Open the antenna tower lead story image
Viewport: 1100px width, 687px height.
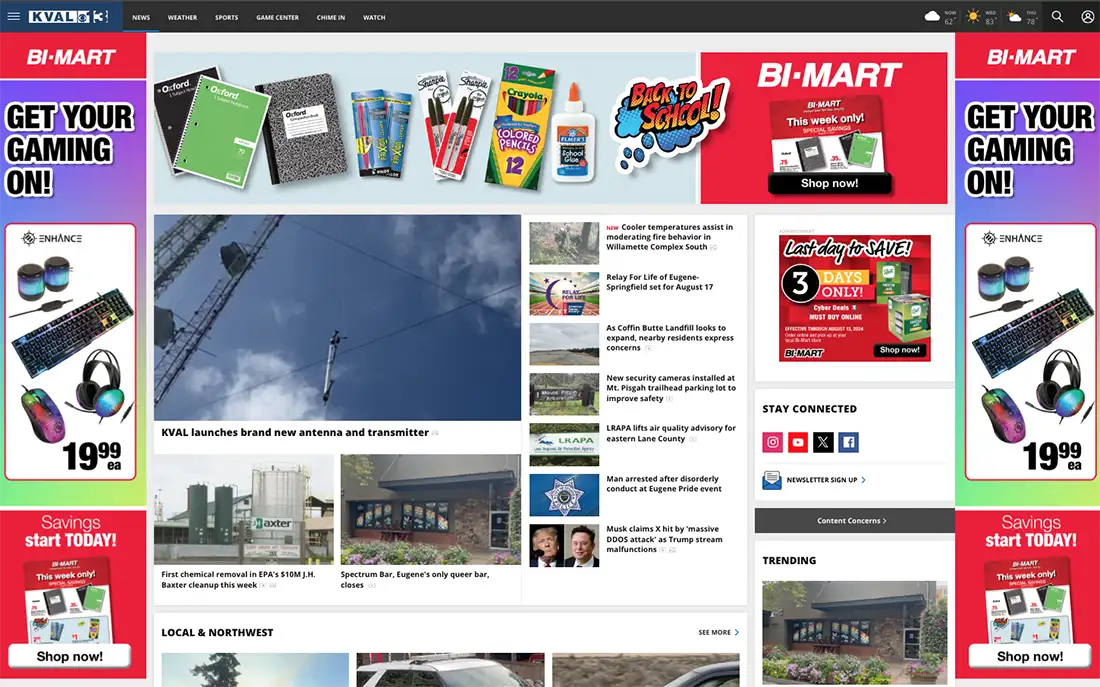pos(337,317)
